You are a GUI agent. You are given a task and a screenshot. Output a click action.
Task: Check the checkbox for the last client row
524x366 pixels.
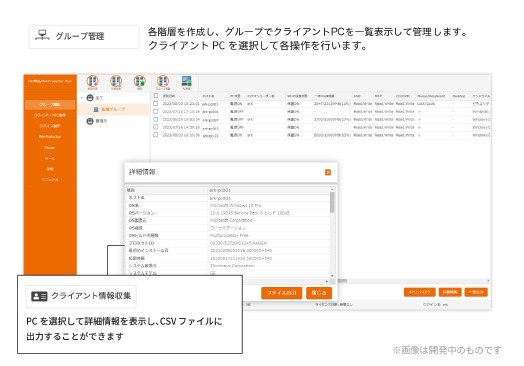point(156,135)
